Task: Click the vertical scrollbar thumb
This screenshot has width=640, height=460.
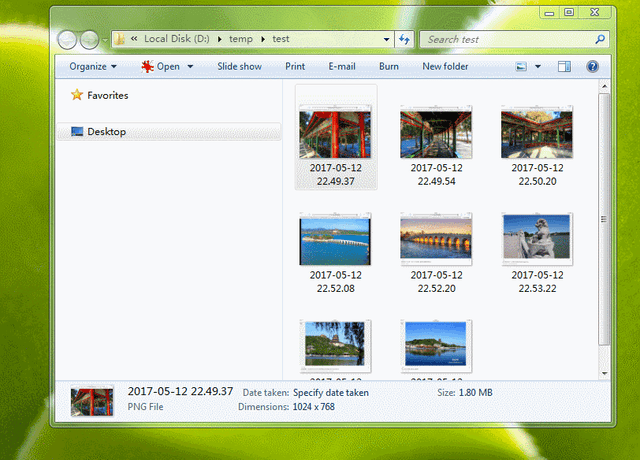Action: (x=604, y=219)
